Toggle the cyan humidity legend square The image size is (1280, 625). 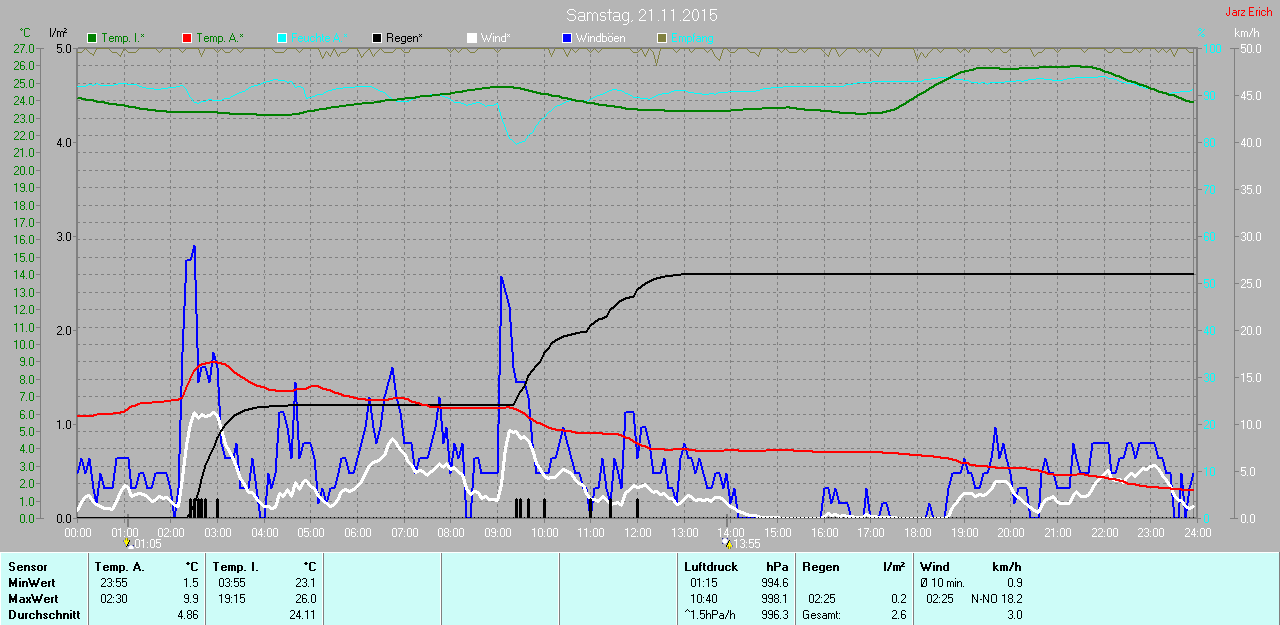click(x=282, y=38)
